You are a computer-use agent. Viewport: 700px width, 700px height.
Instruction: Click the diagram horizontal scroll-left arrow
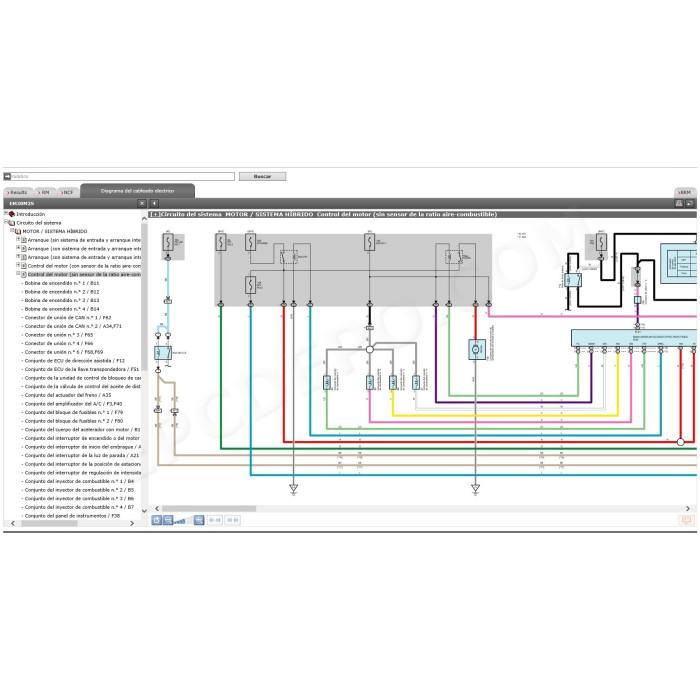pyautogui.click(x=157, y=509)
